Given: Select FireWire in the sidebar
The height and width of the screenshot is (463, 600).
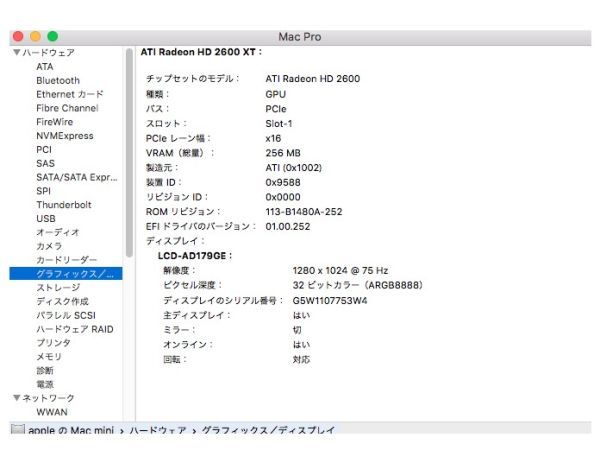Looking at the screenshot, I should pos(55,122).
